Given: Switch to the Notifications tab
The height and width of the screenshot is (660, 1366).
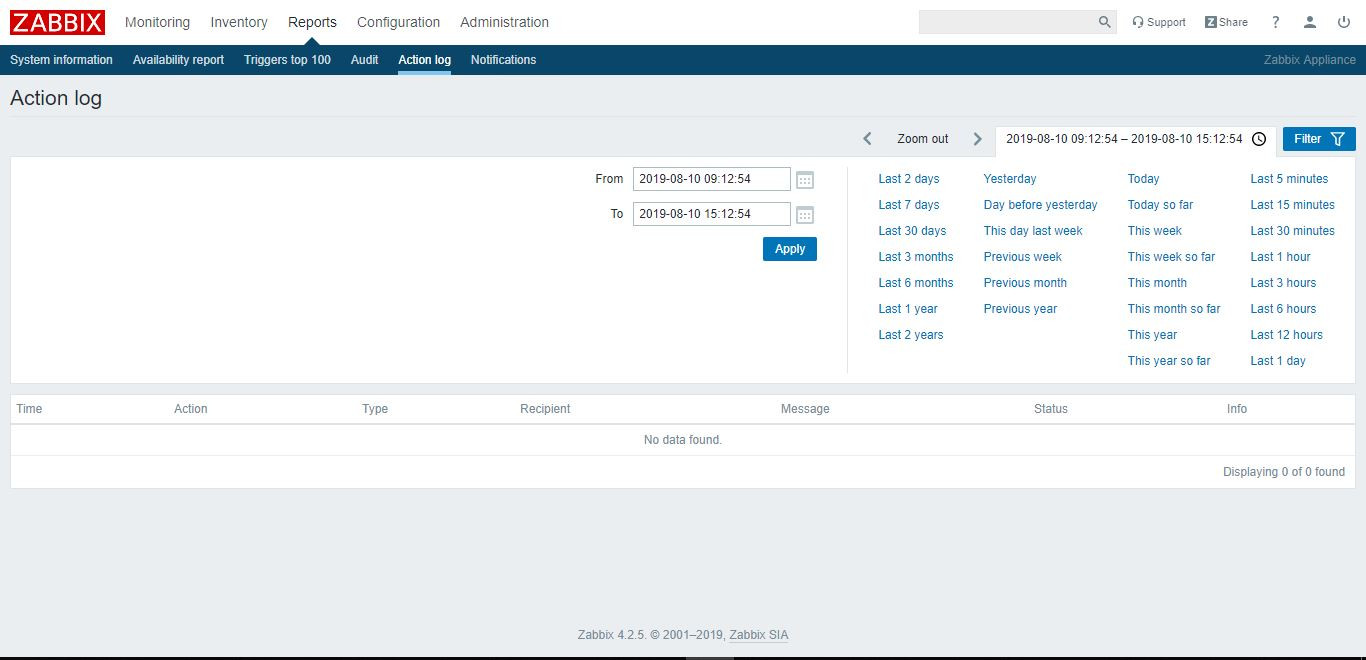Looking at the screenshot, I should coord(503,60).
